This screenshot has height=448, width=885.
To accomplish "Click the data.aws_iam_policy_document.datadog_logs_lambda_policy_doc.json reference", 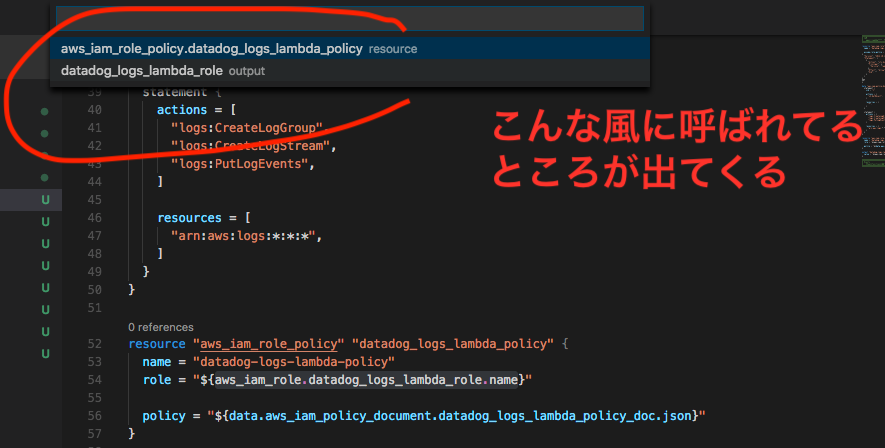I will point(460,416).
